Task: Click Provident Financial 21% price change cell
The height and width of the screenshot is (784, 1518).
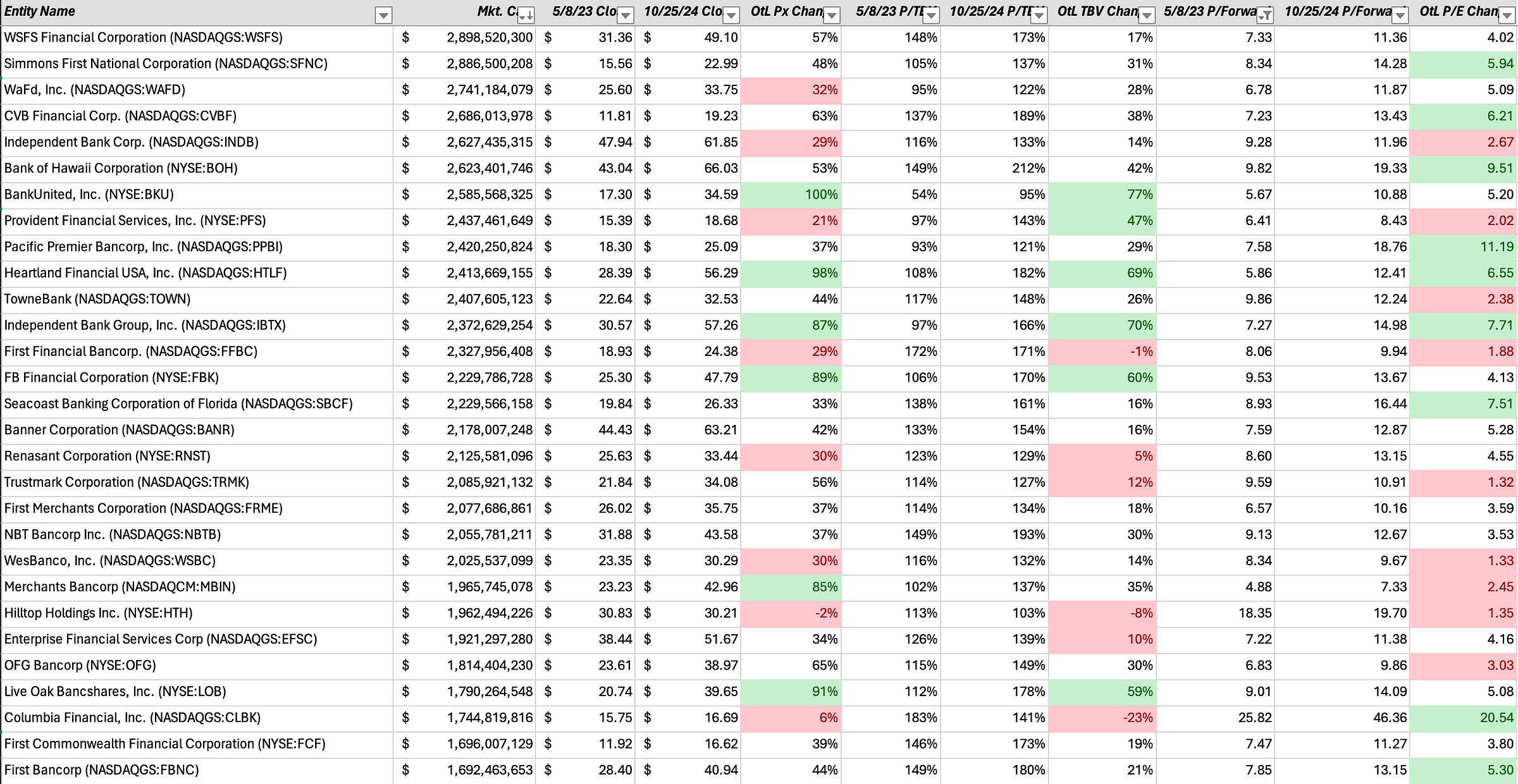Action: 791,221
